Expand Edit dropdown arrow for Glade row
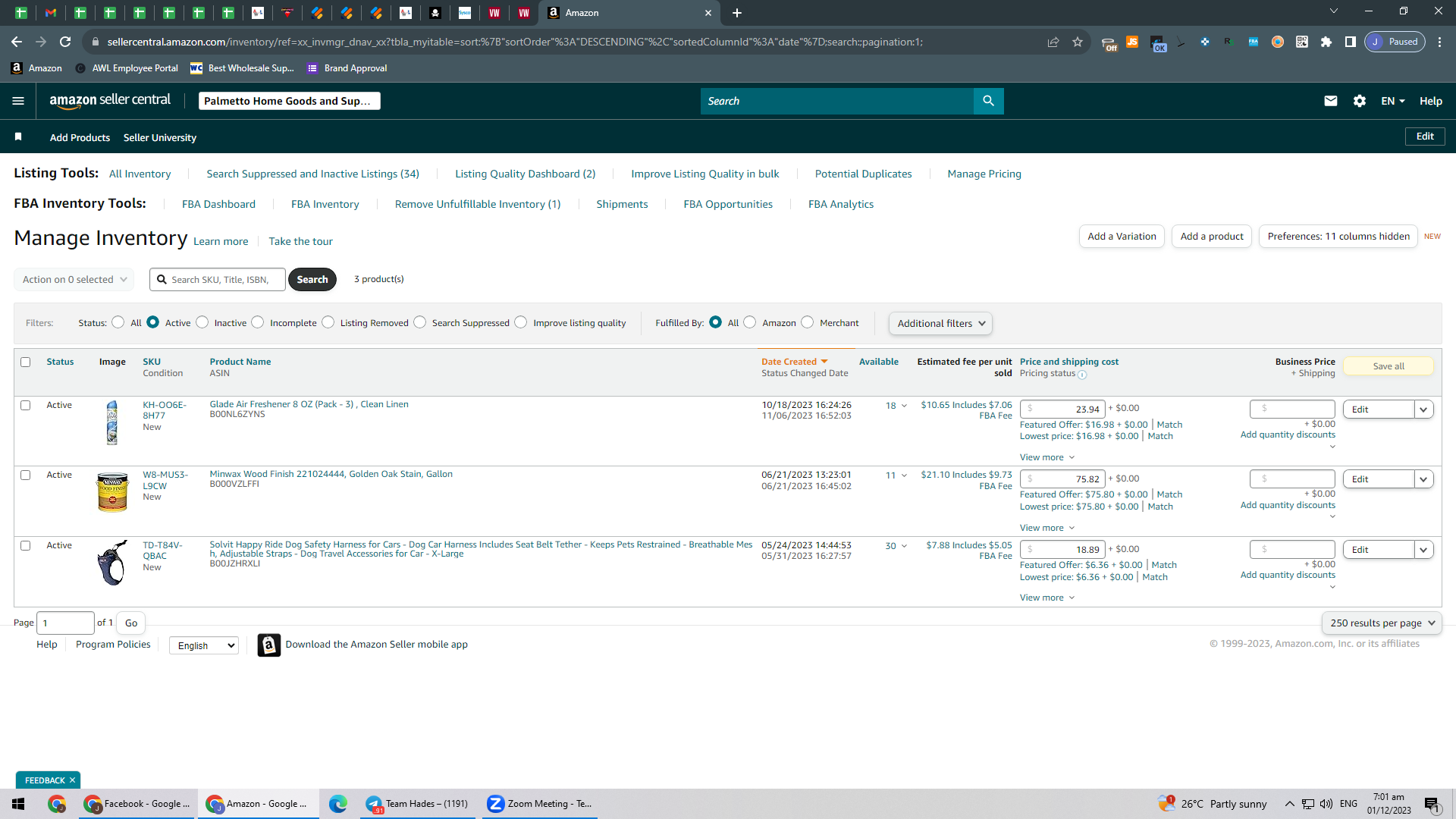This screenshot has height=819, width=1456. [x=1423, y=409]
